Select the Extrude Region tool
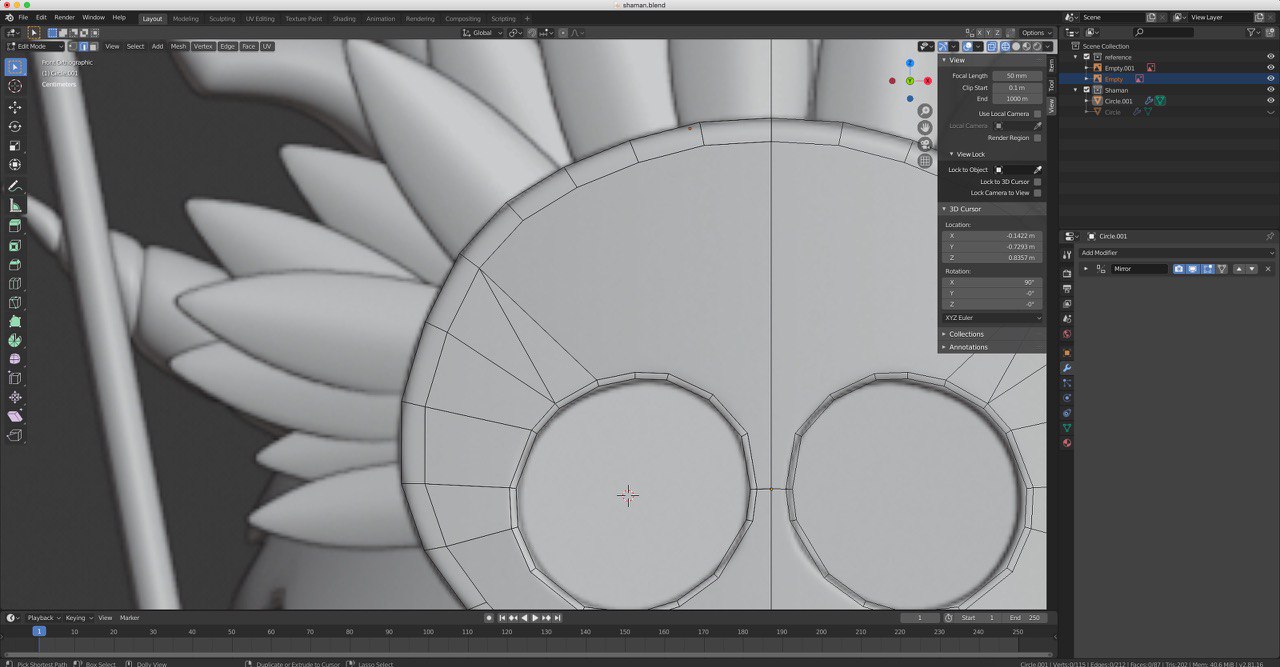 click(15, 226)
